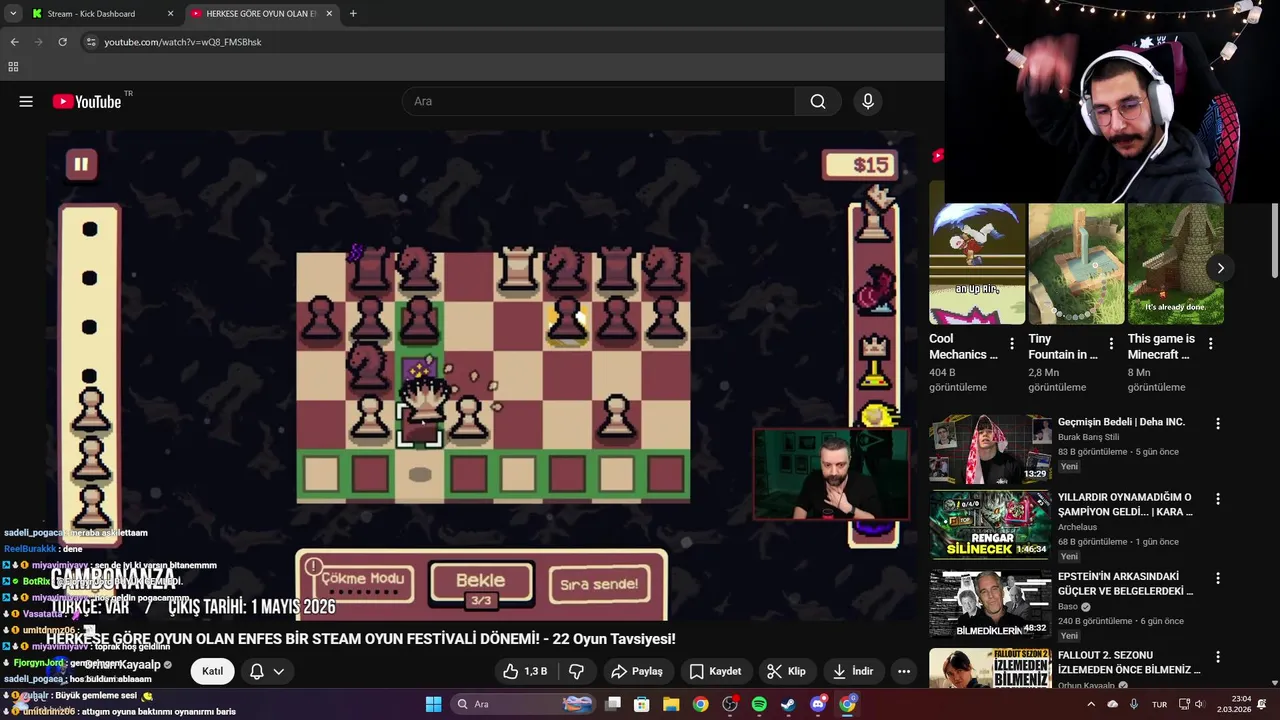Screen dimensions: 1280x720
Task: Click the Bekle 3/3 game button
Action: (x=481, y=584)
